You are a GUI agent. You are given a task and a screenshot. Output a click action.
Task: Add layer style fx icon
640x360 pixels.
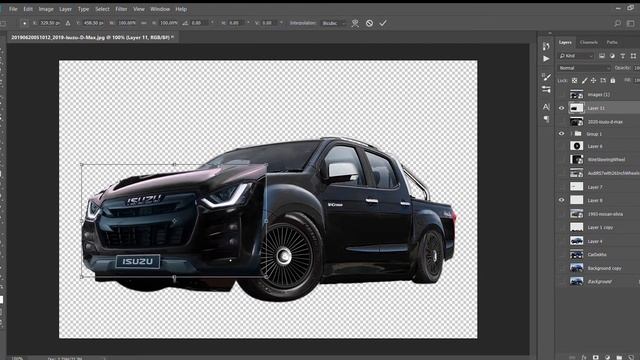pos(584,357)
